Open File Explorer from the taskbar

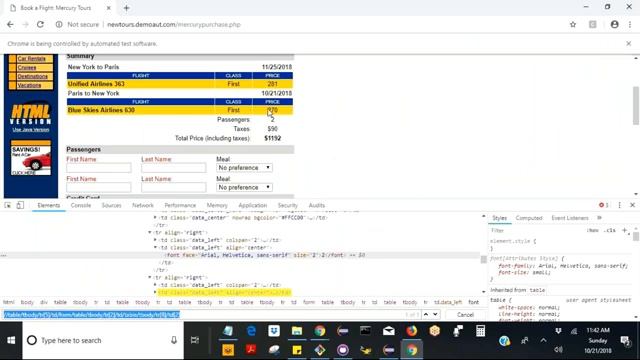pyautogui.click(x=297, y=331)
